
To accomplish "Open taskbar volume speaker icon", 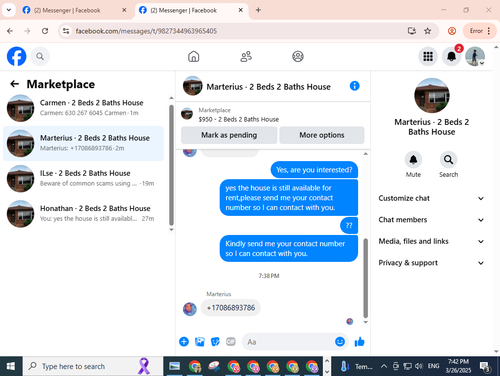I will (x=418, y=366).
